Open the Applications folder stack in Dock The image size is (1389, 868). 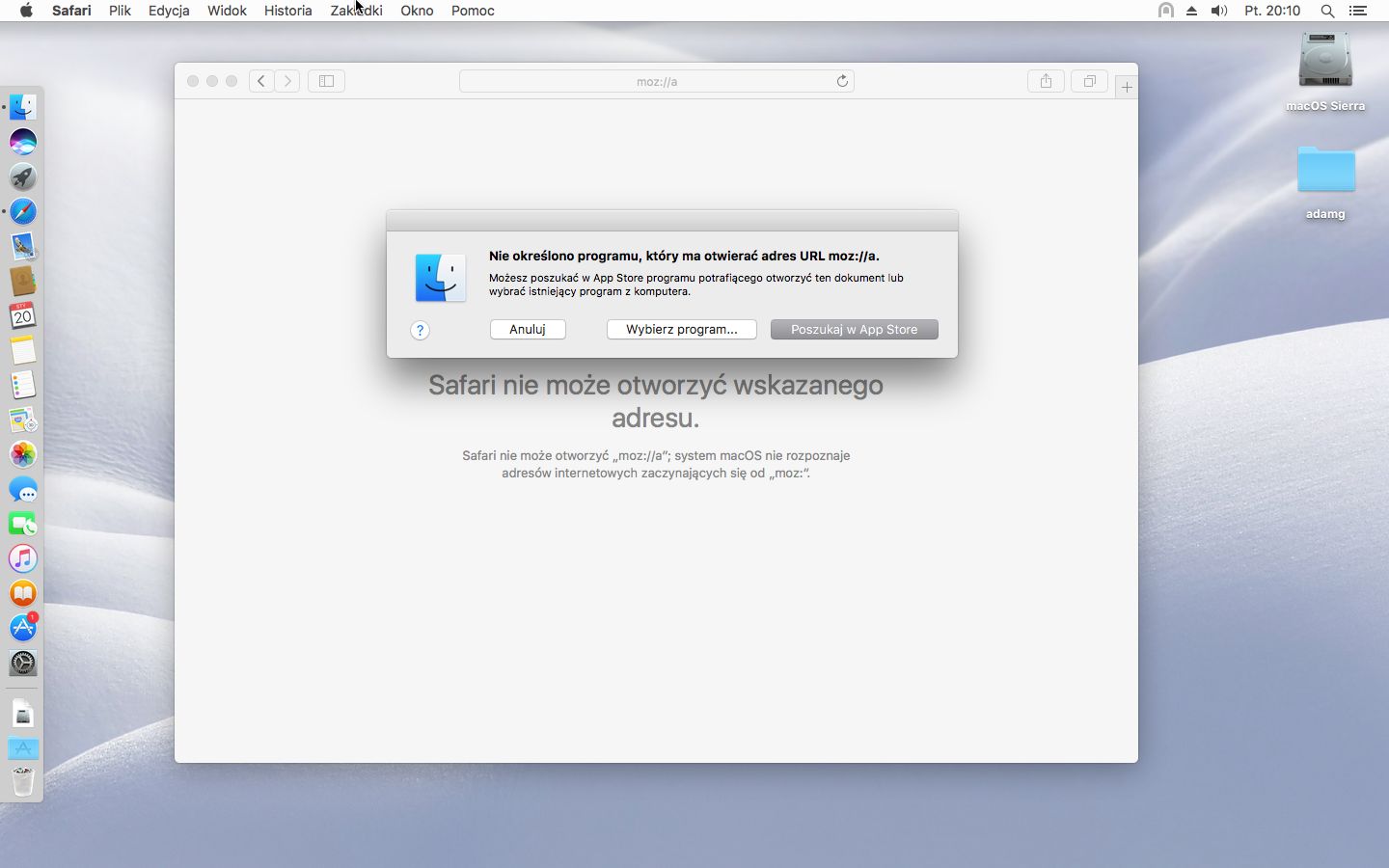(23, 747)
